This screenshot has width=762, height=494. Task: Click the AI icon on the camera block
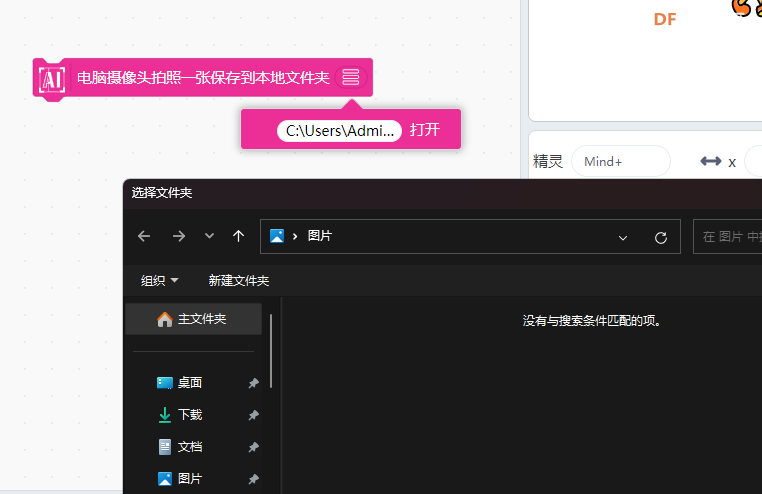click(x=52, y=79)
